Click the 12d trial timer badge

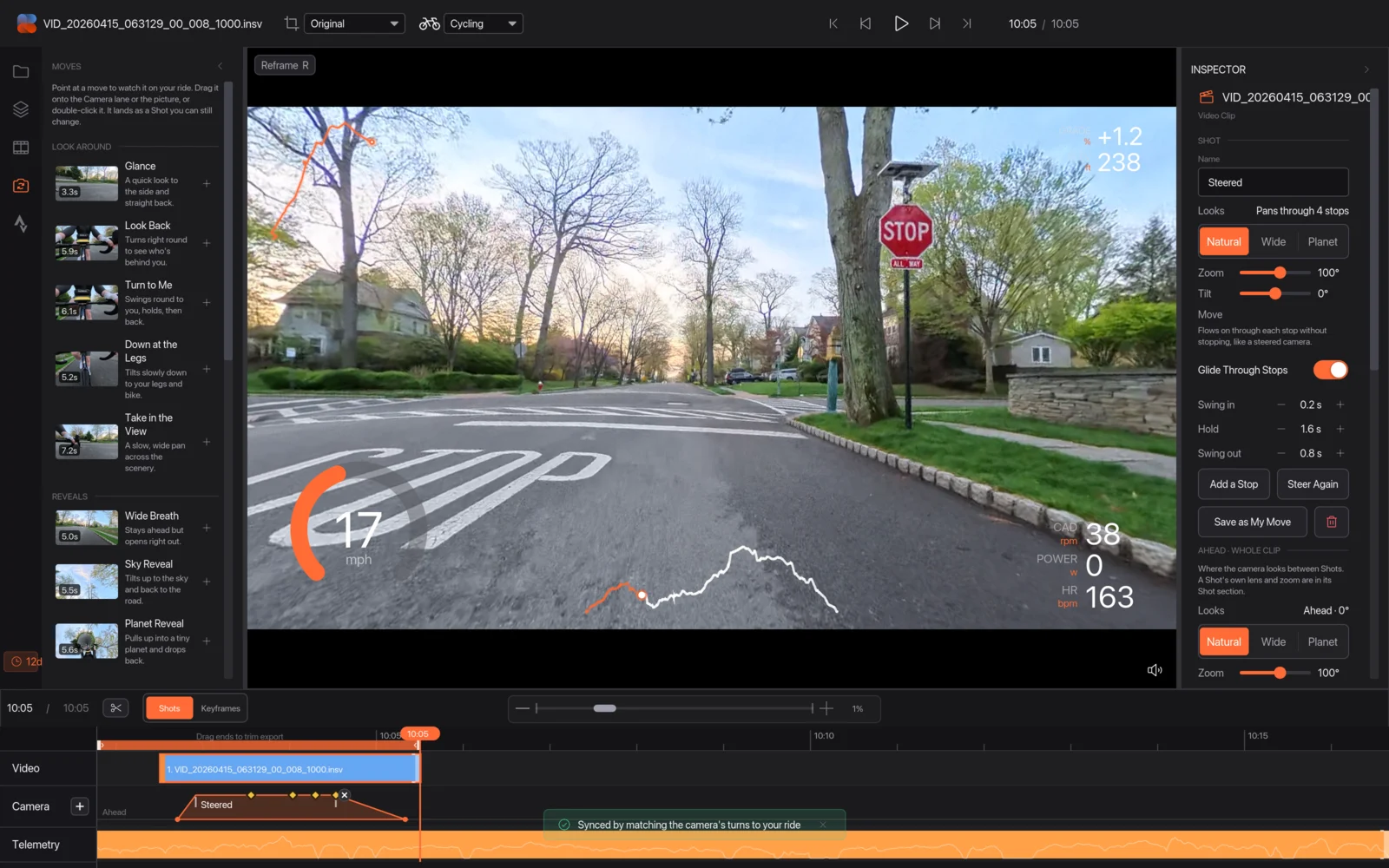click(x=23, y=661)
